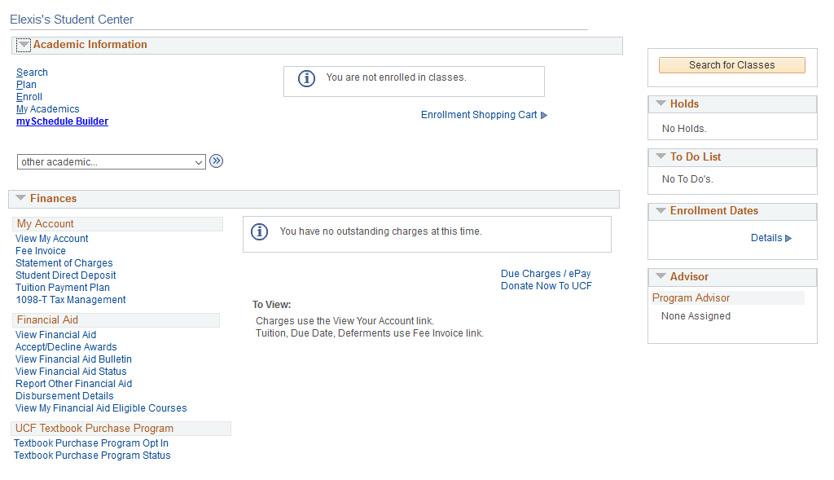This screenshot has height=480, width=834.
Task: Click the Donate Now To UCF link
Action: click(x=546, y=286)
